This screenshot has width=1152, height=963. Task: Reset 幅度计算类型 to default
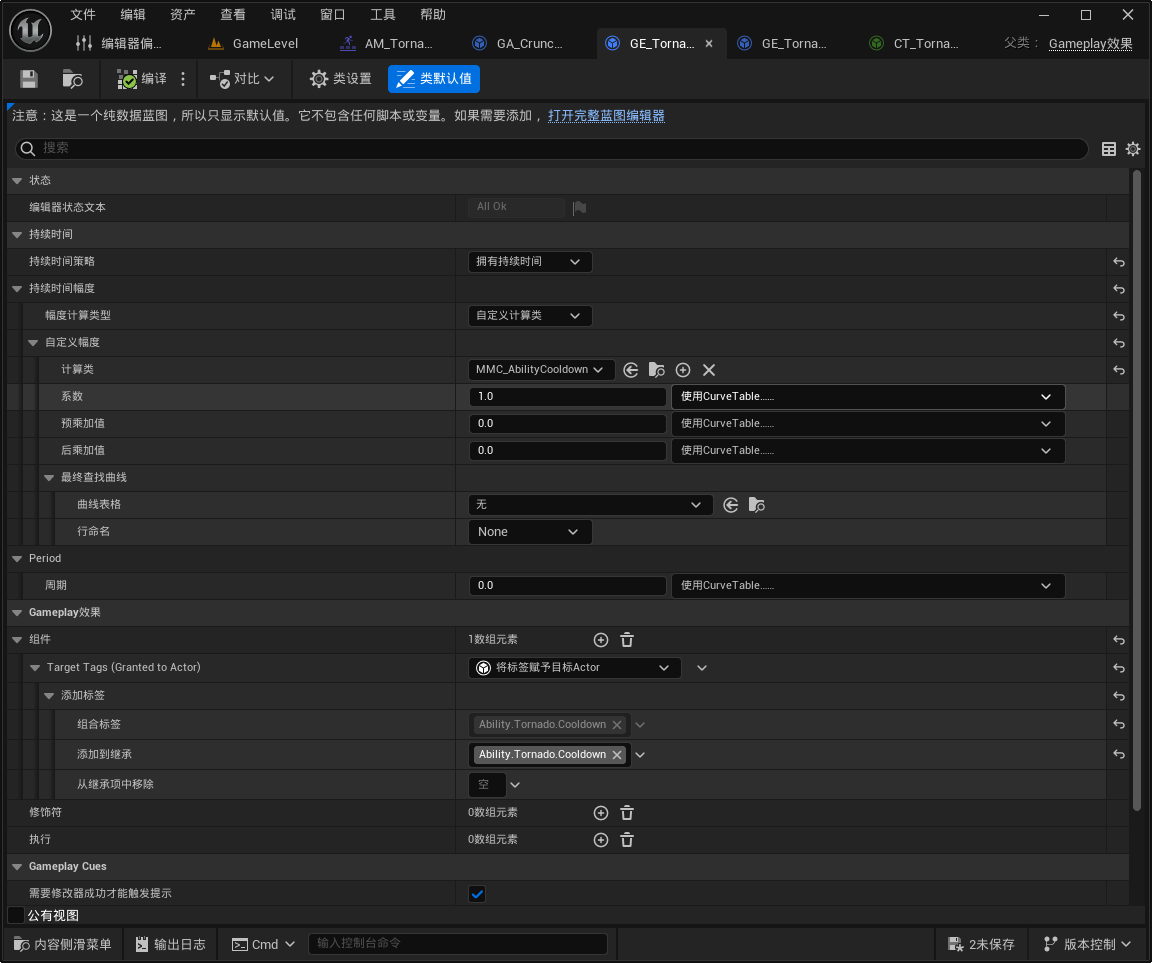(x=1118, y=317)
